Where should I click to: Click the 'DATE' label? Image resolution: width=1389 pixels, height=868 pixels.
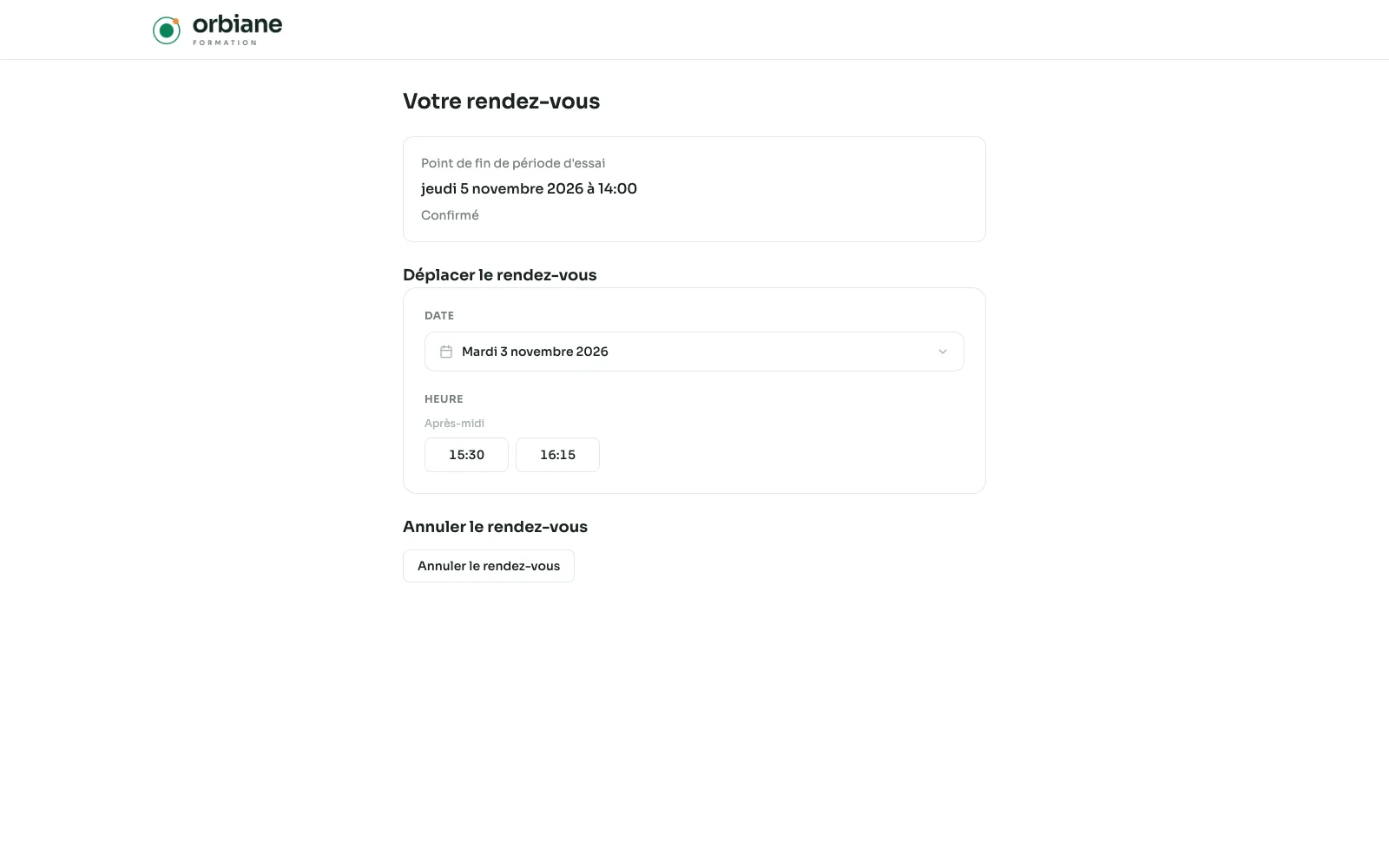[x=439, y=316]
